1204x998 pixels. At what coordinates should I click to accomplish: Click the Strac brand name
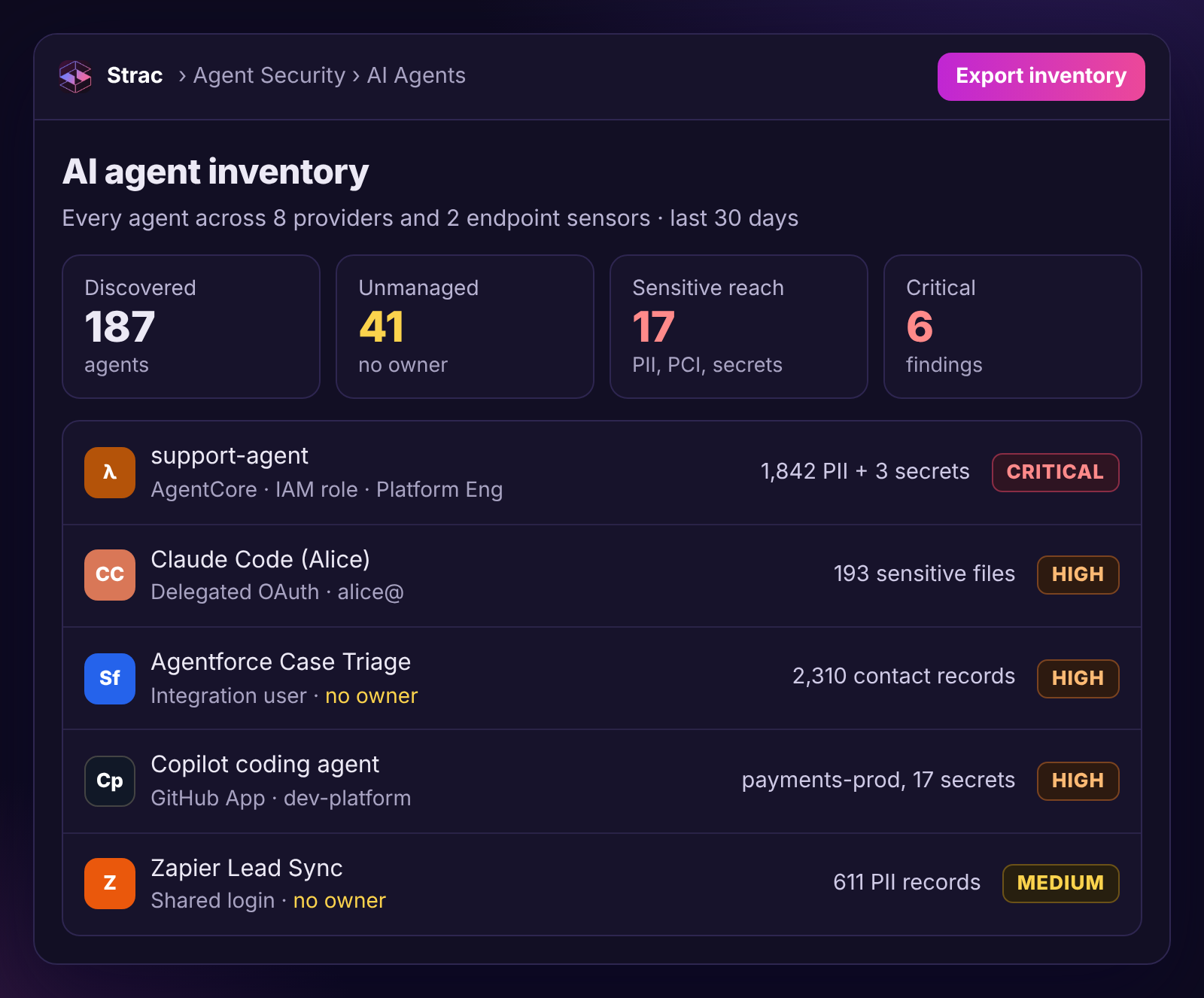pyautogui.click(x=135, y=75)
